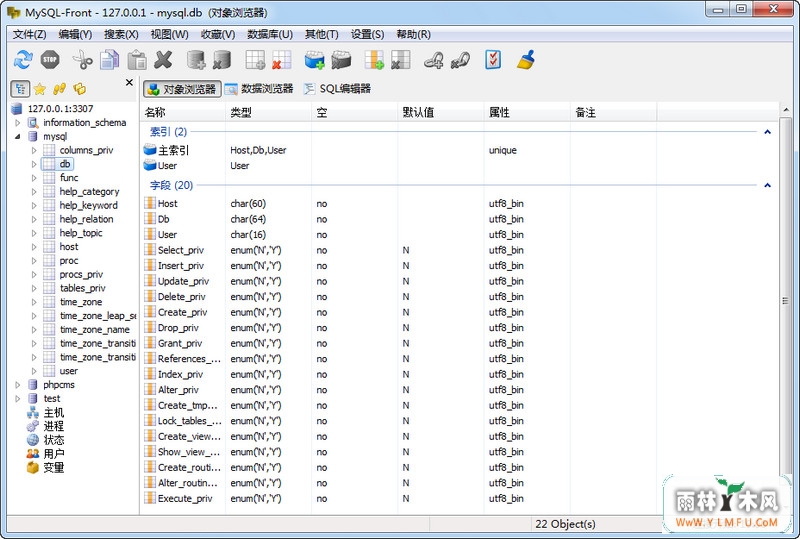Open the 视图(W) menu

tap(169, 34)
